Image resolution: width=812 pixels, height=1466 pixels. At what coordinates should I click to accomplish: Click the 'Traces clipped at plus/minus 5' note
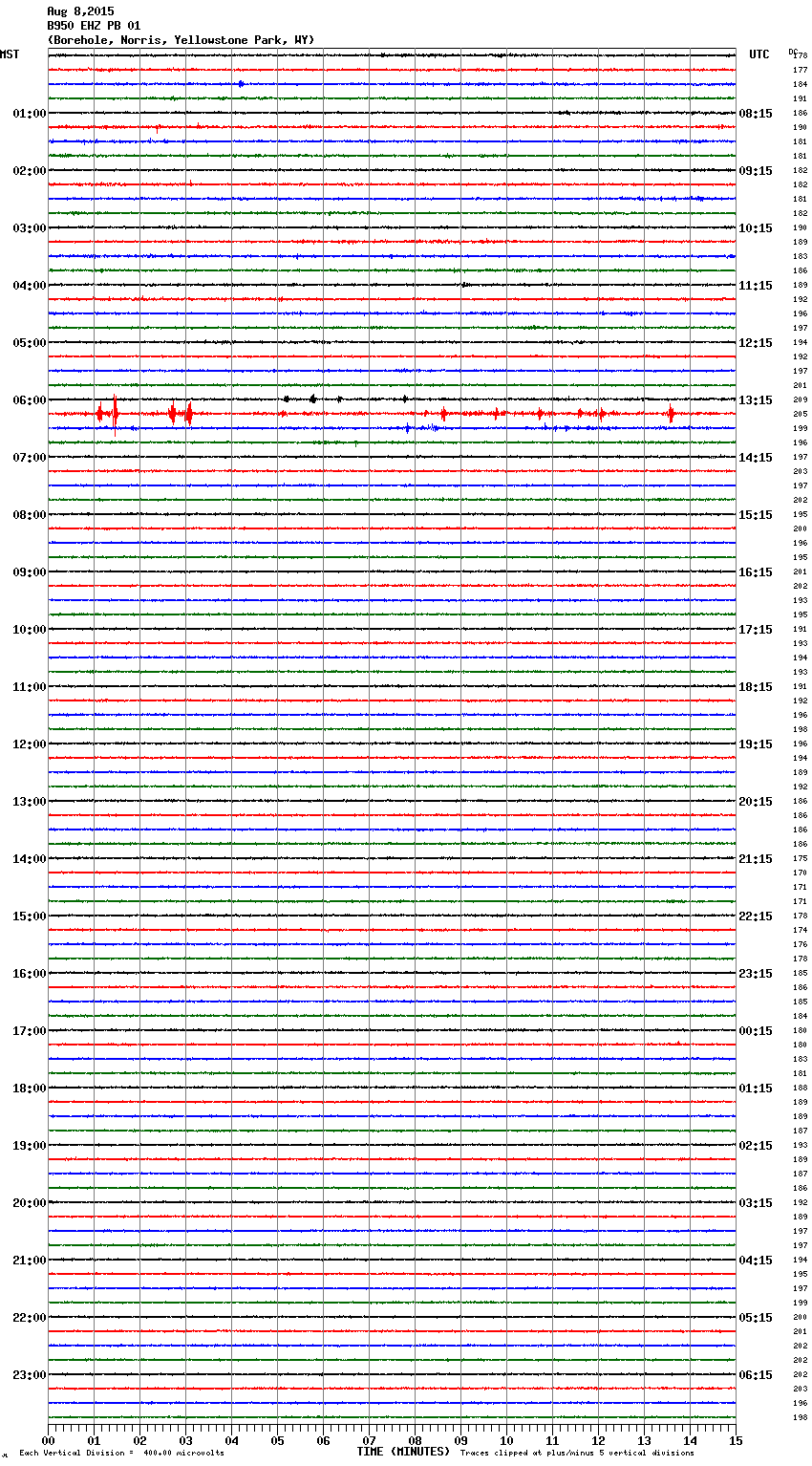coord(577,1453)
